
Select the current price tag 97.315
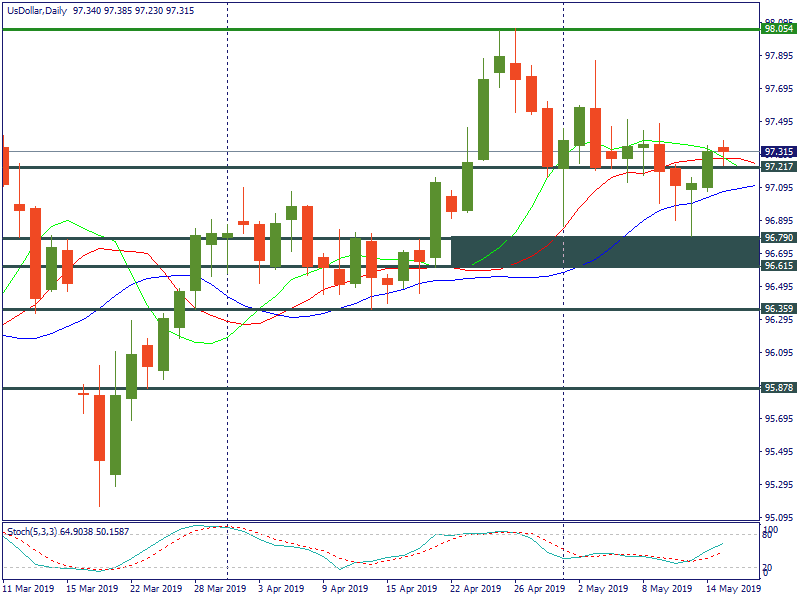[x=778, y=152]
